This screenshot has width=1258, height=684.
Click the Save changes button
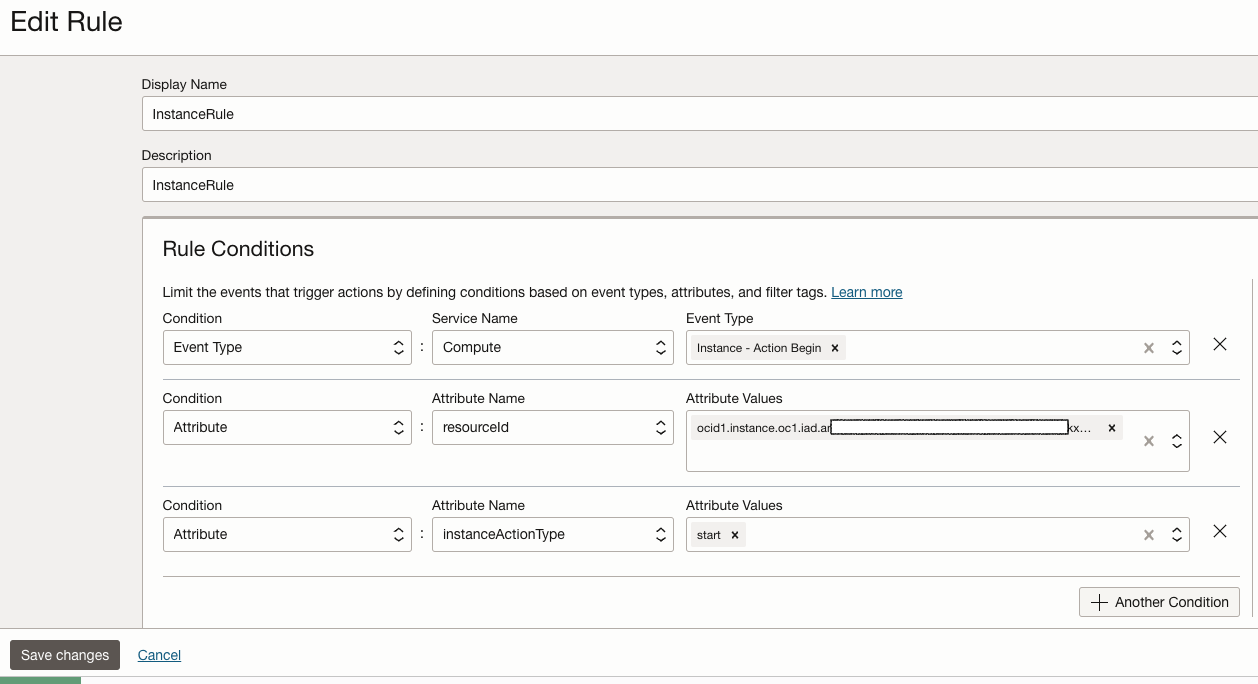coord(65,655)
